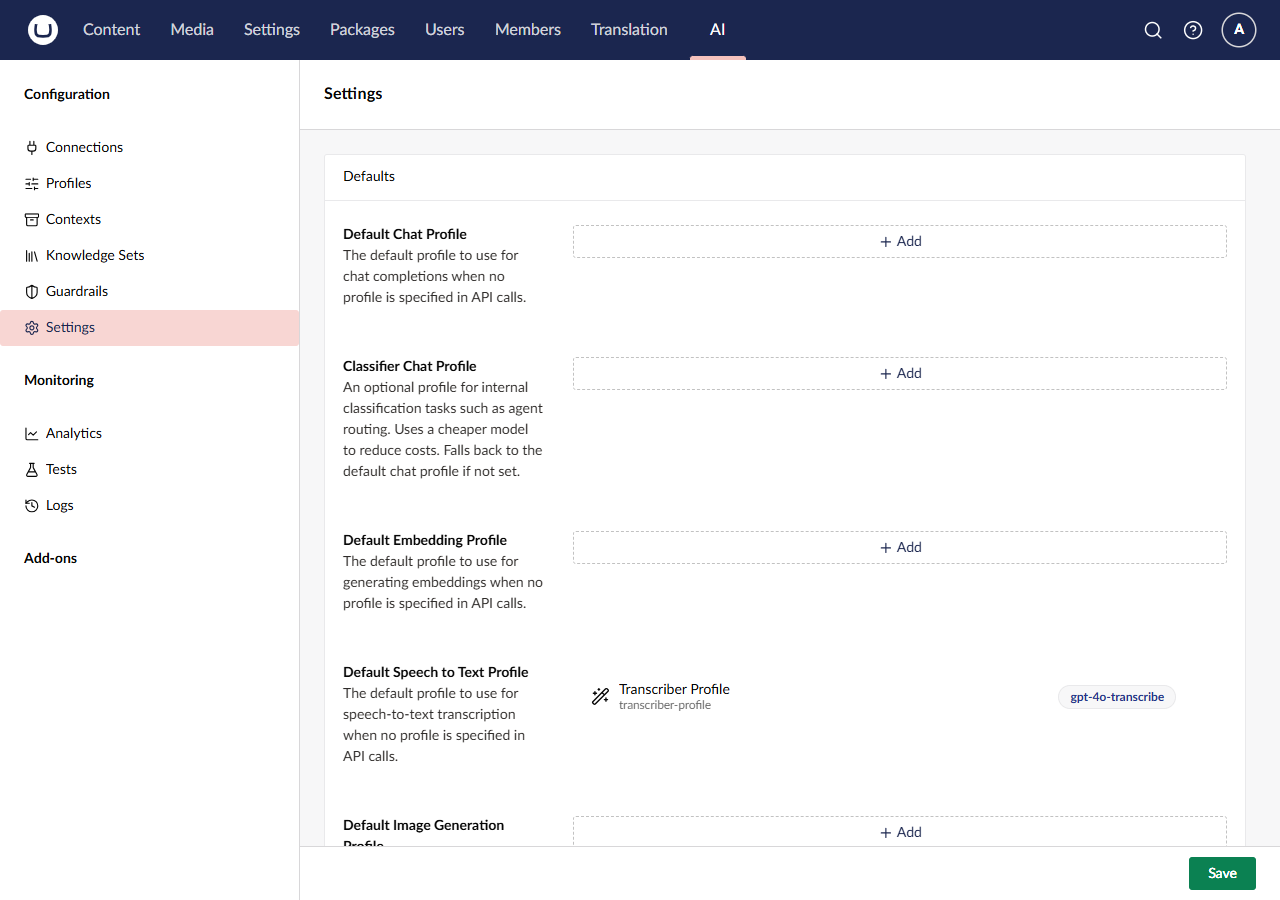
Task: Add a Default Chat Profile
Action: (x=900, y=241)
